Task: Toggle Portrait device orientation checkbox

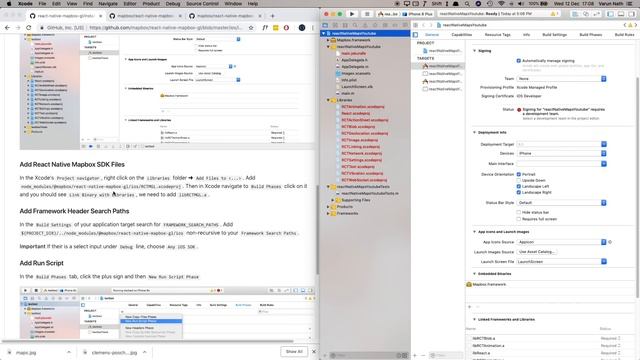Action: 519,174
